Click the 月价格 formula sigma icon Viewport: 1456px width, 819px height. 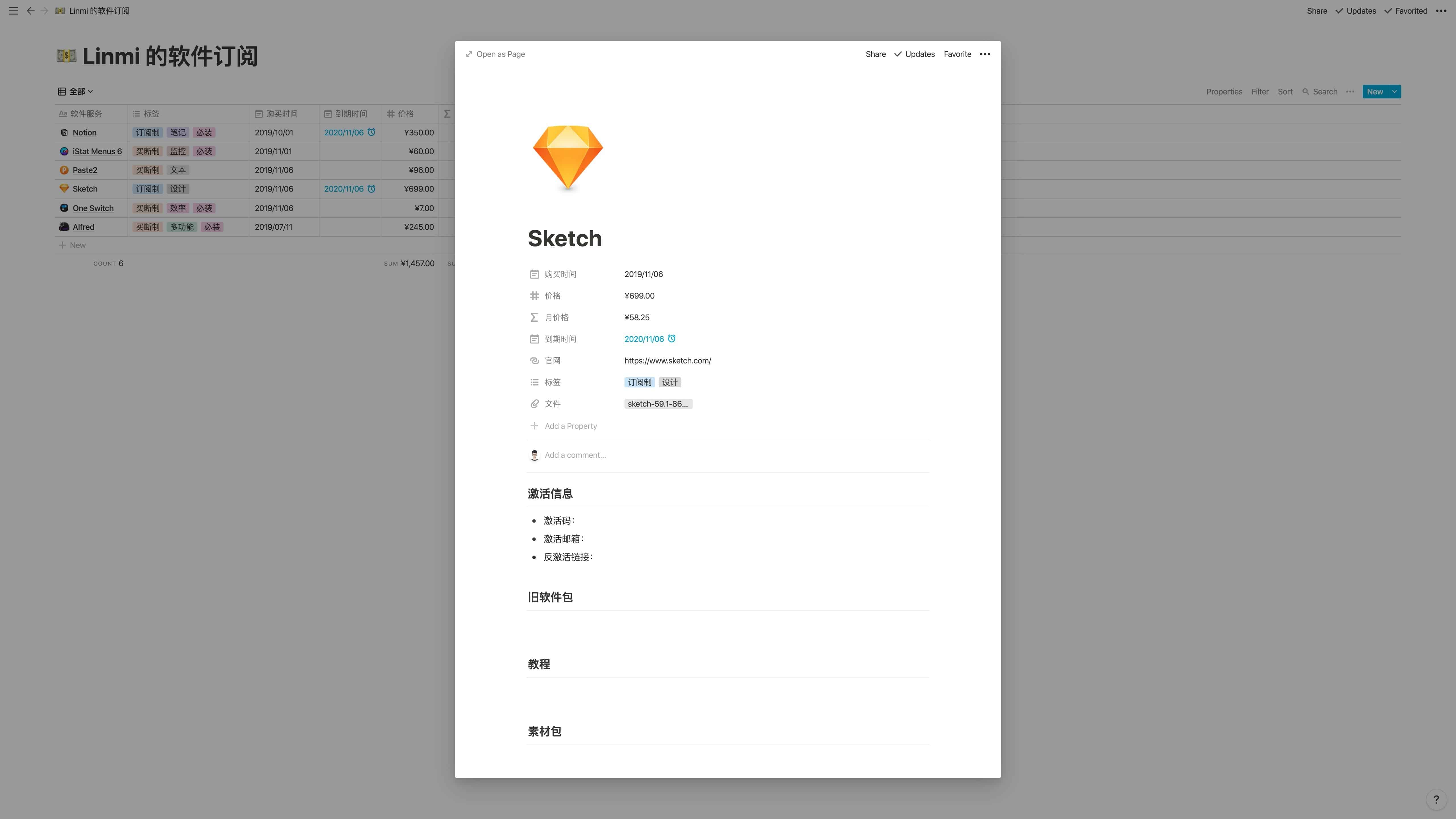click(x=534, y=318)
